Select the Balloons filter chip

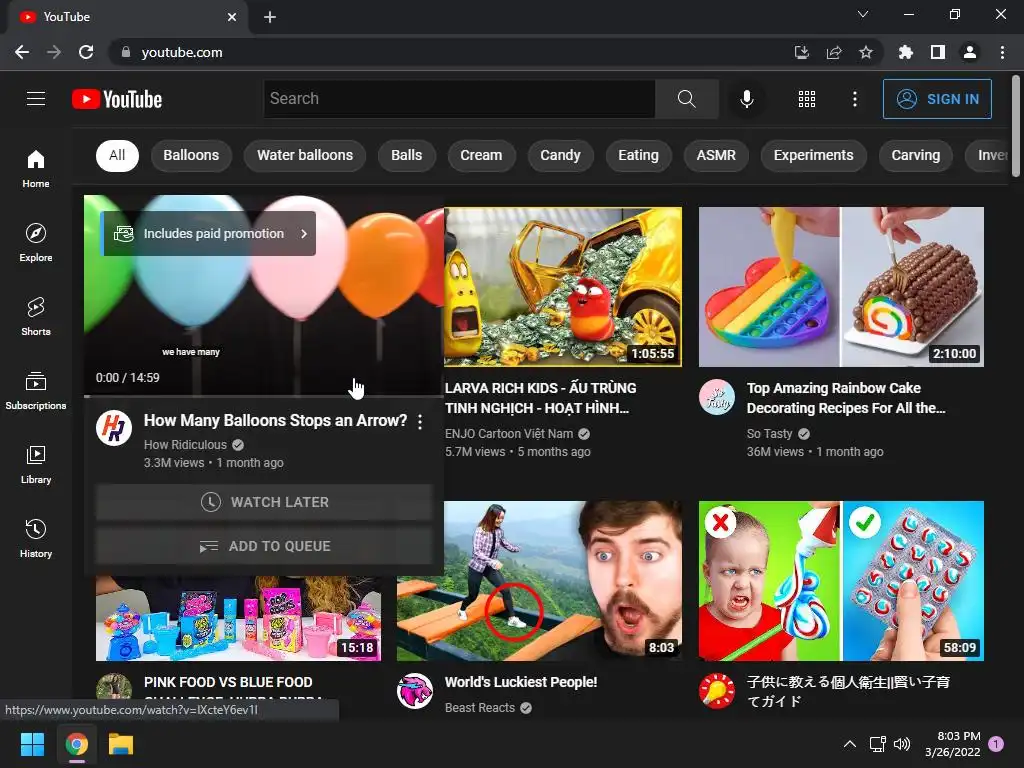point(191,155)
